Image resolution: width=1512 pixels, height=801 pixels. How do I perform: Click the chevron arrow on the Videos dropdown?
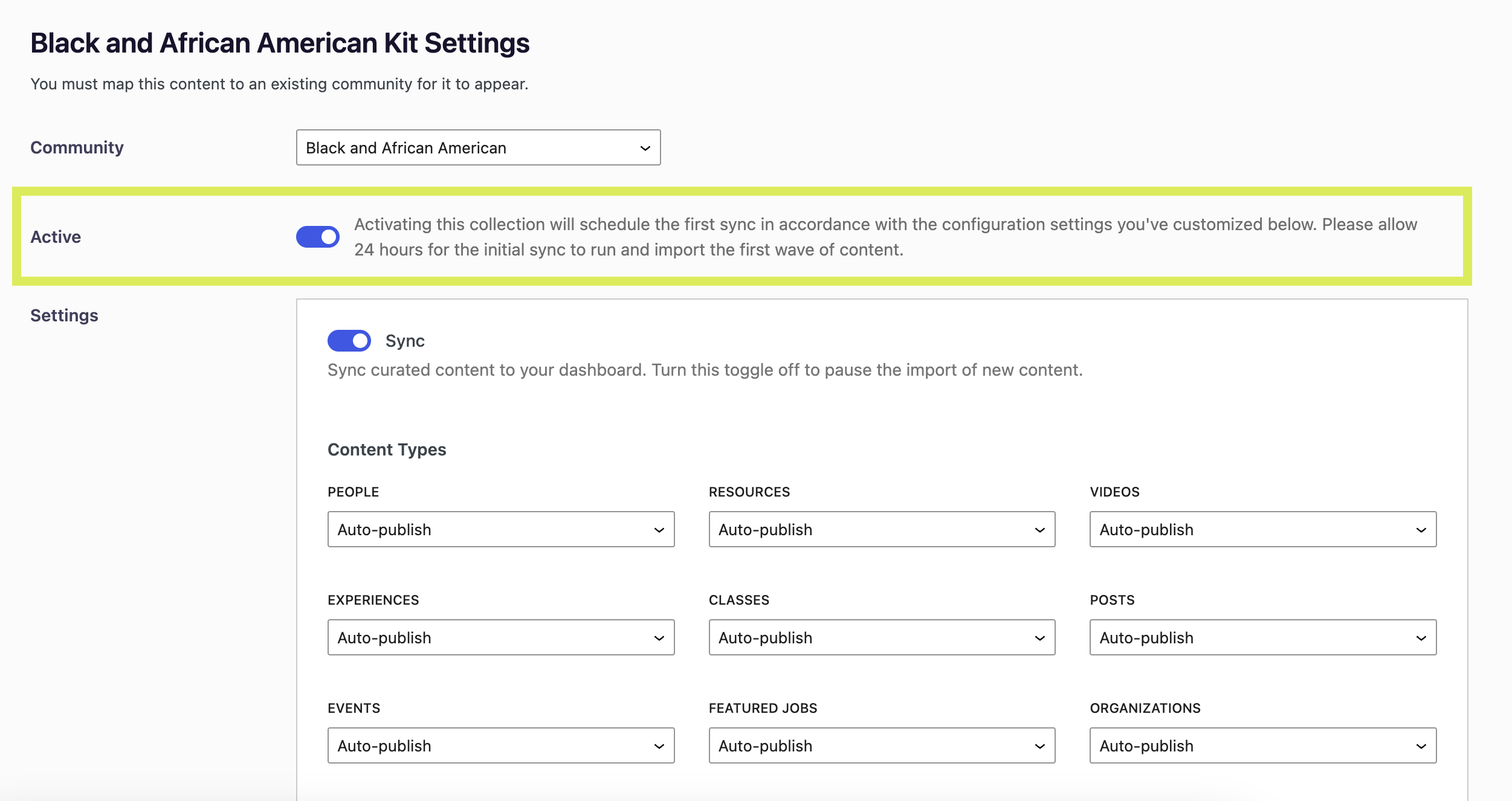point(1421,530)
